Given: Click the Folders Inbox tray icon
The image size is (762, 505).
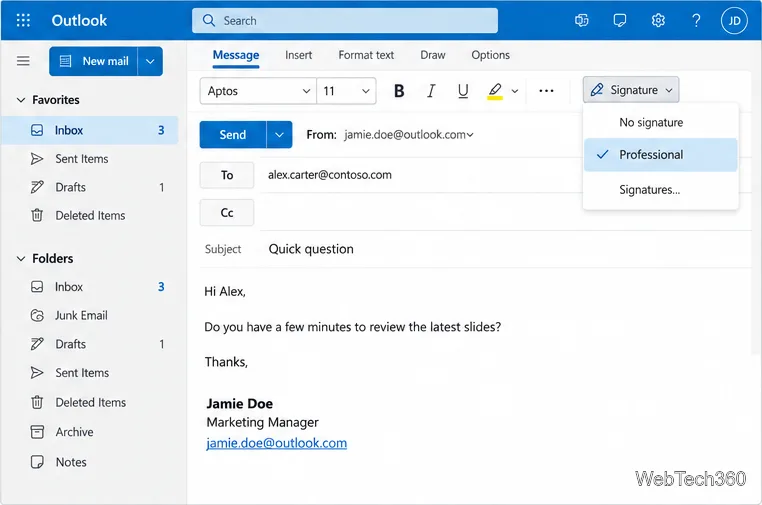Looking at the screenshot, I should pyautogui.click(x=37, y=287).
